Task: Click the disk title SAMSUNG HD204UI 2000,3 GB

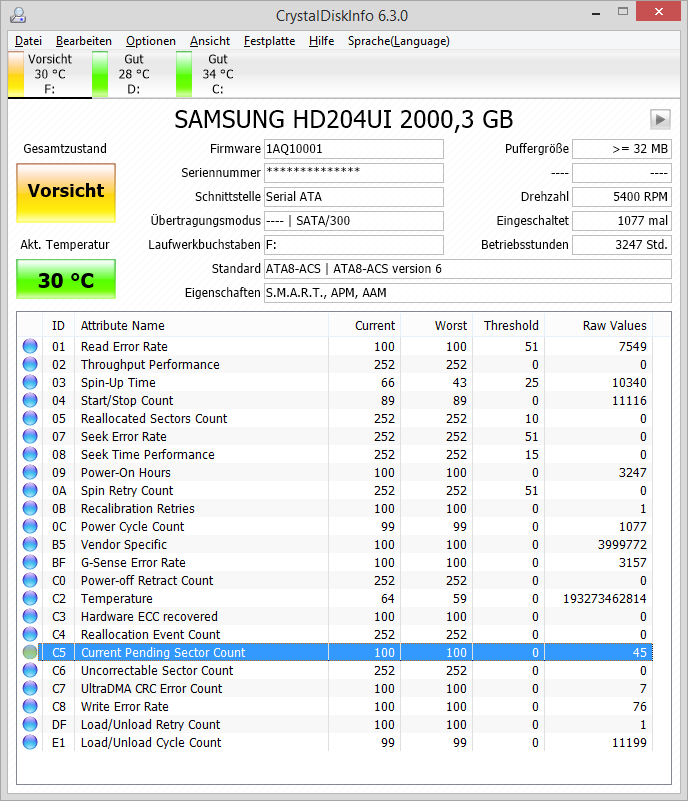Action: pyautogui.click(x=344, y=120)
